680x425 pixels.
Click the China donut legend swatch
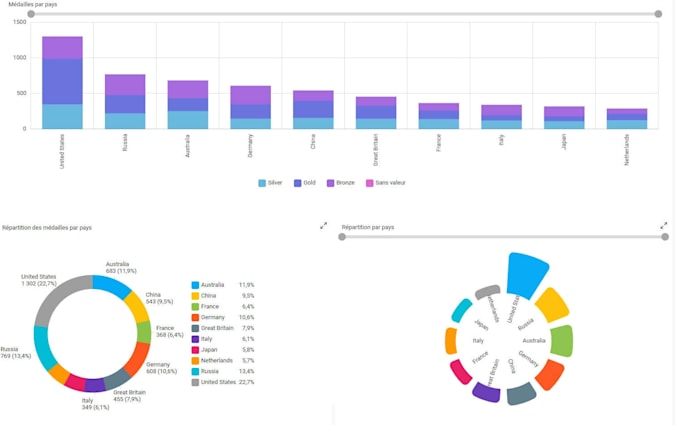pos(195,296)
